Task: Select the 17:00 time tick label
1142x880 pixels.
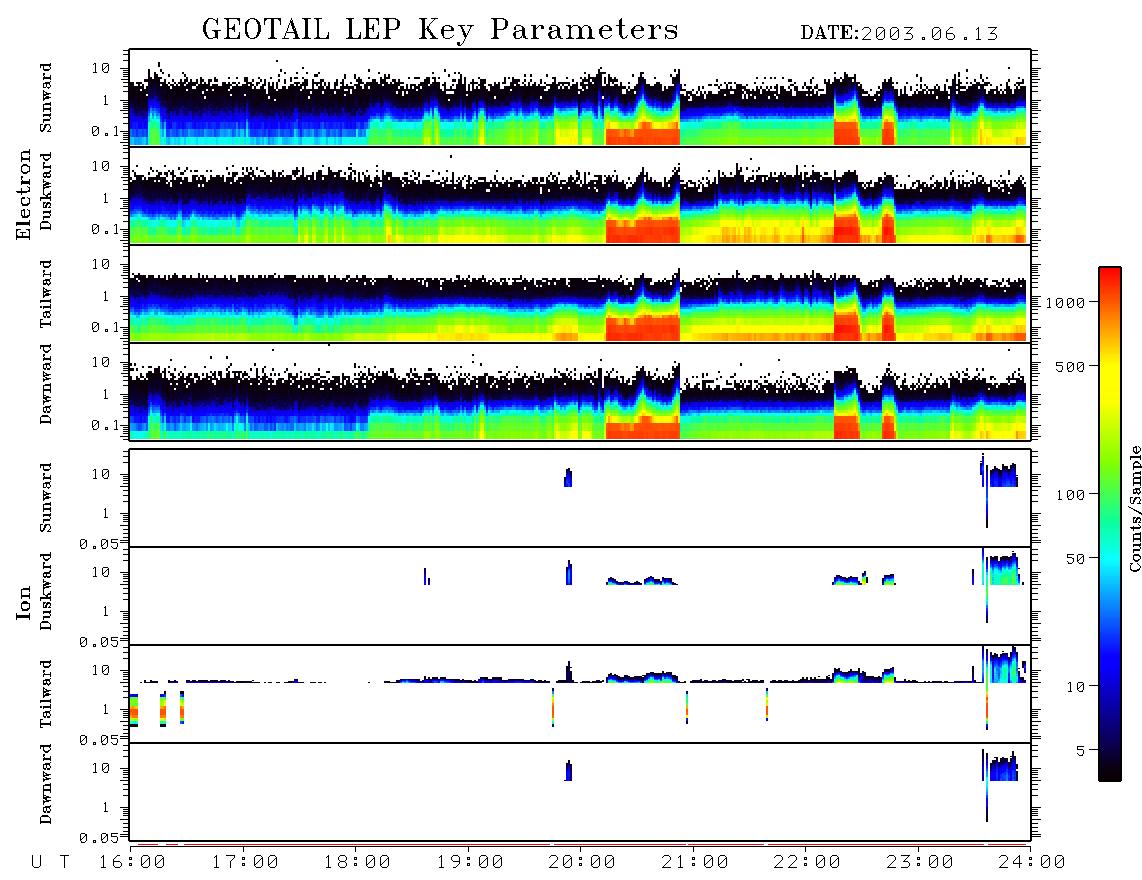Action: point(245,863)
